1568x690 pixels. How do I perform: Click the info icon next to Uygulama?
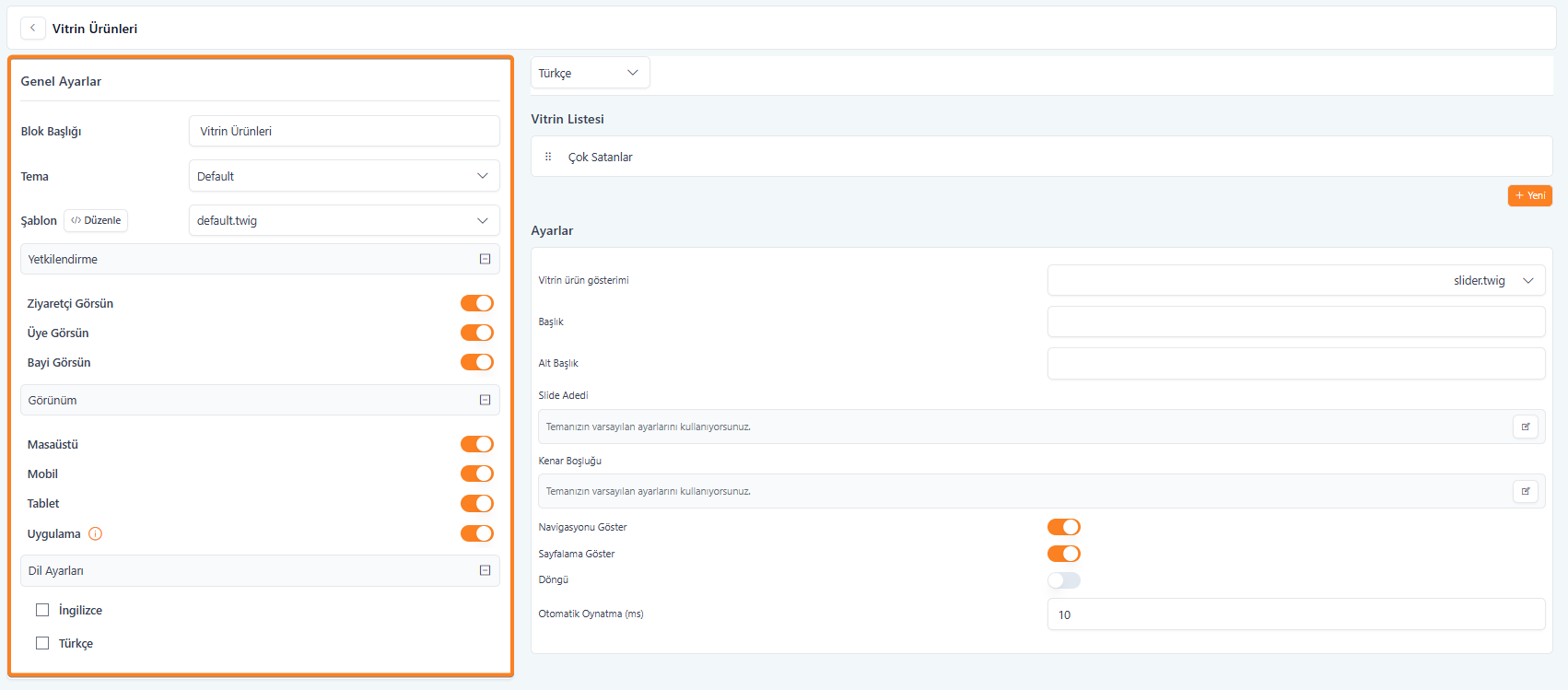(95, 533)
